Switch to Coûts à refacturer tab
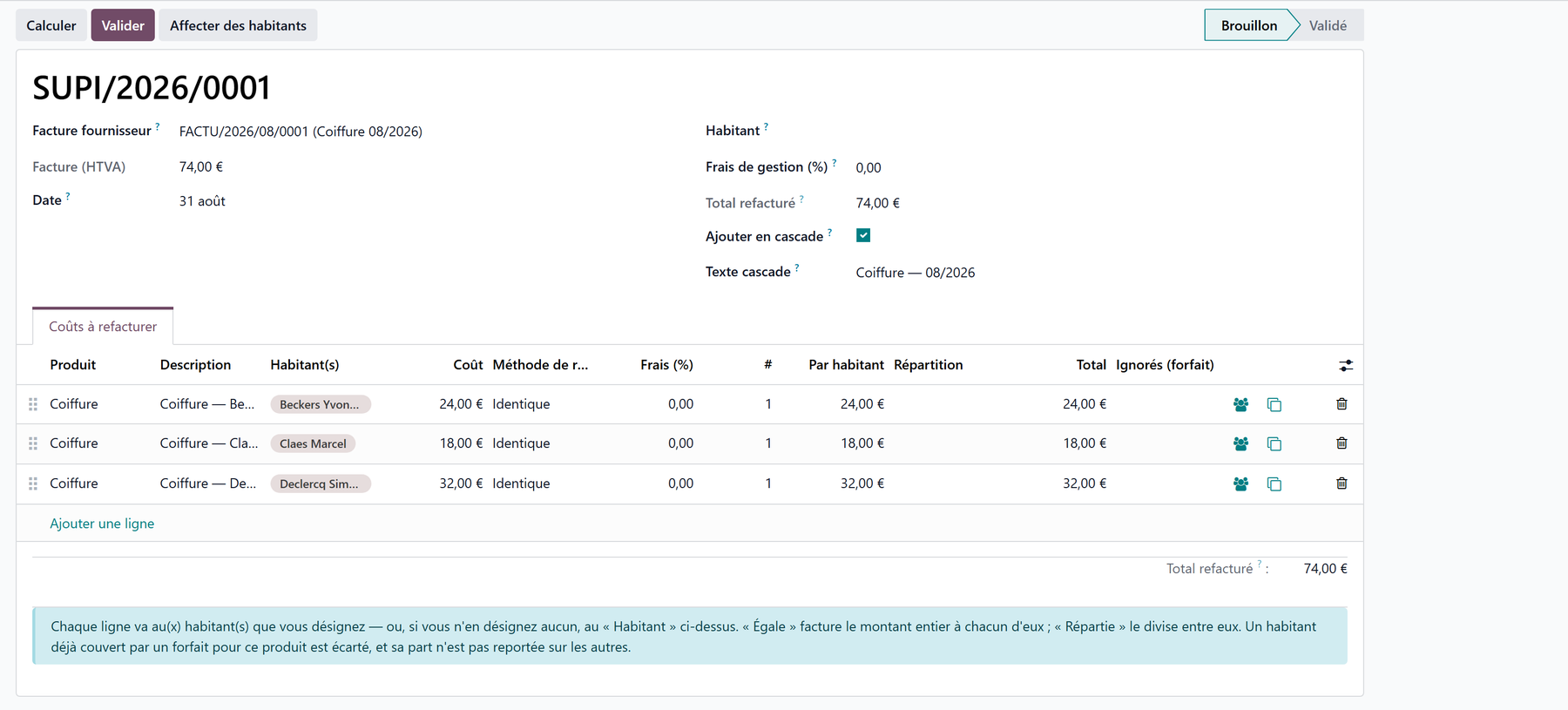The image size is (1568, 710). click(x=103, y=327)
